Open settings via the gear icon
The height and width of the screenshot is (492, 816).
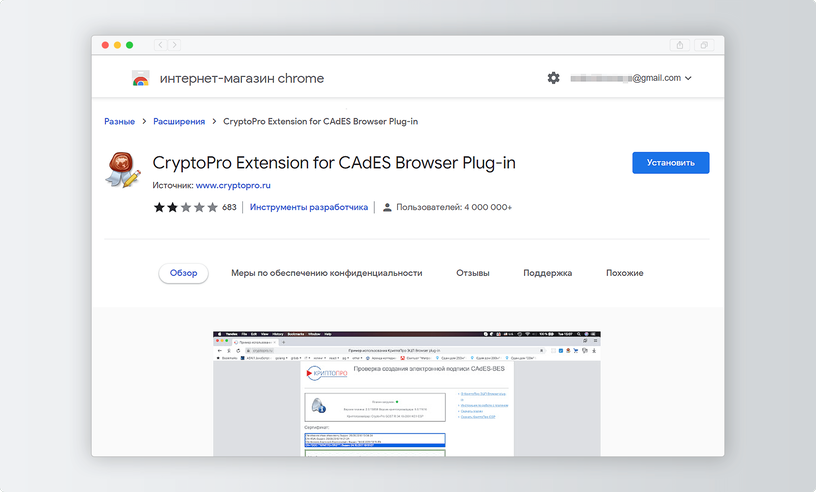coord(553,78)
